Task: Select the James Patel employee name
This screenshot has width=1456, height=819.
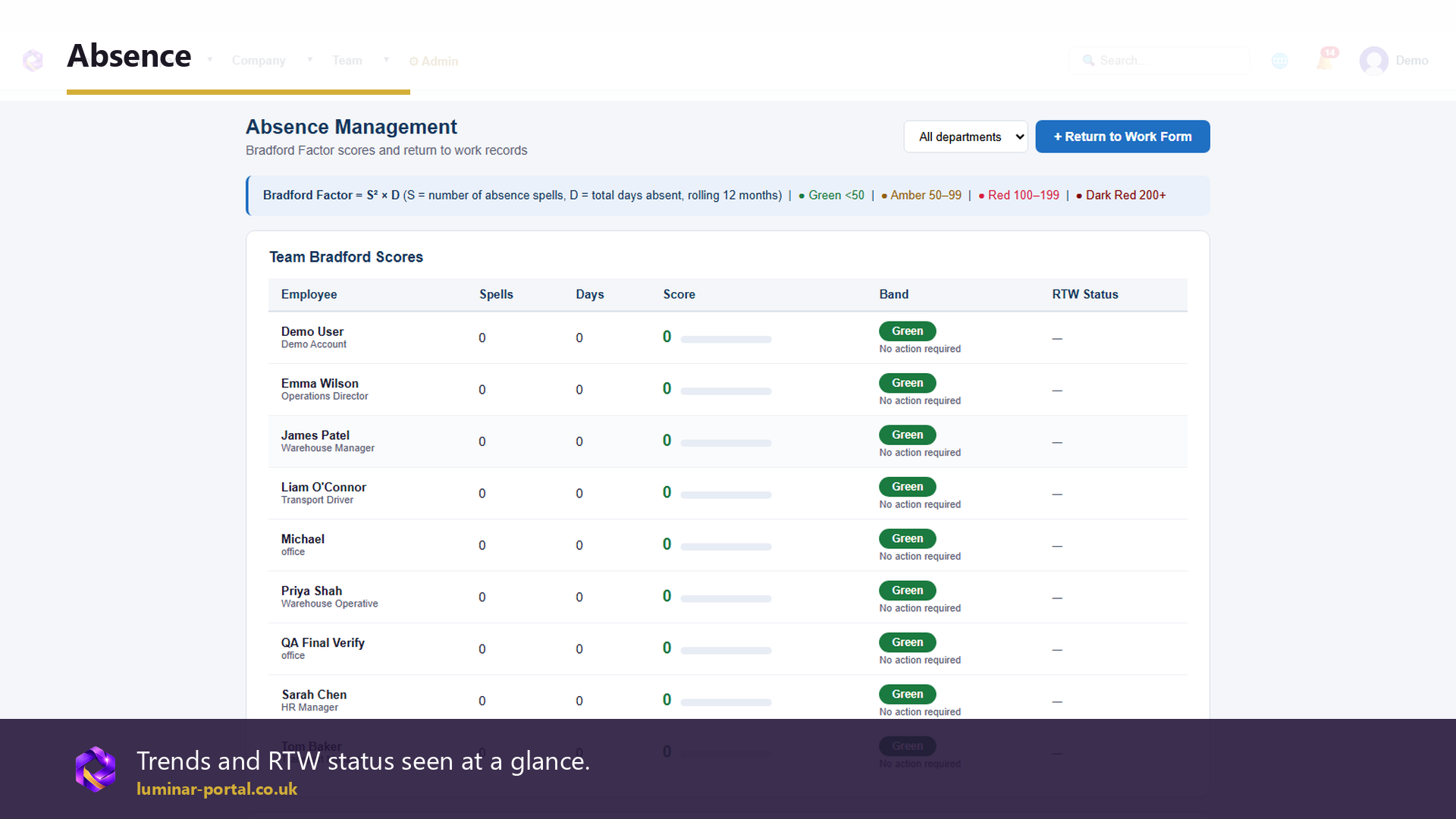Action: coord(315,435)
